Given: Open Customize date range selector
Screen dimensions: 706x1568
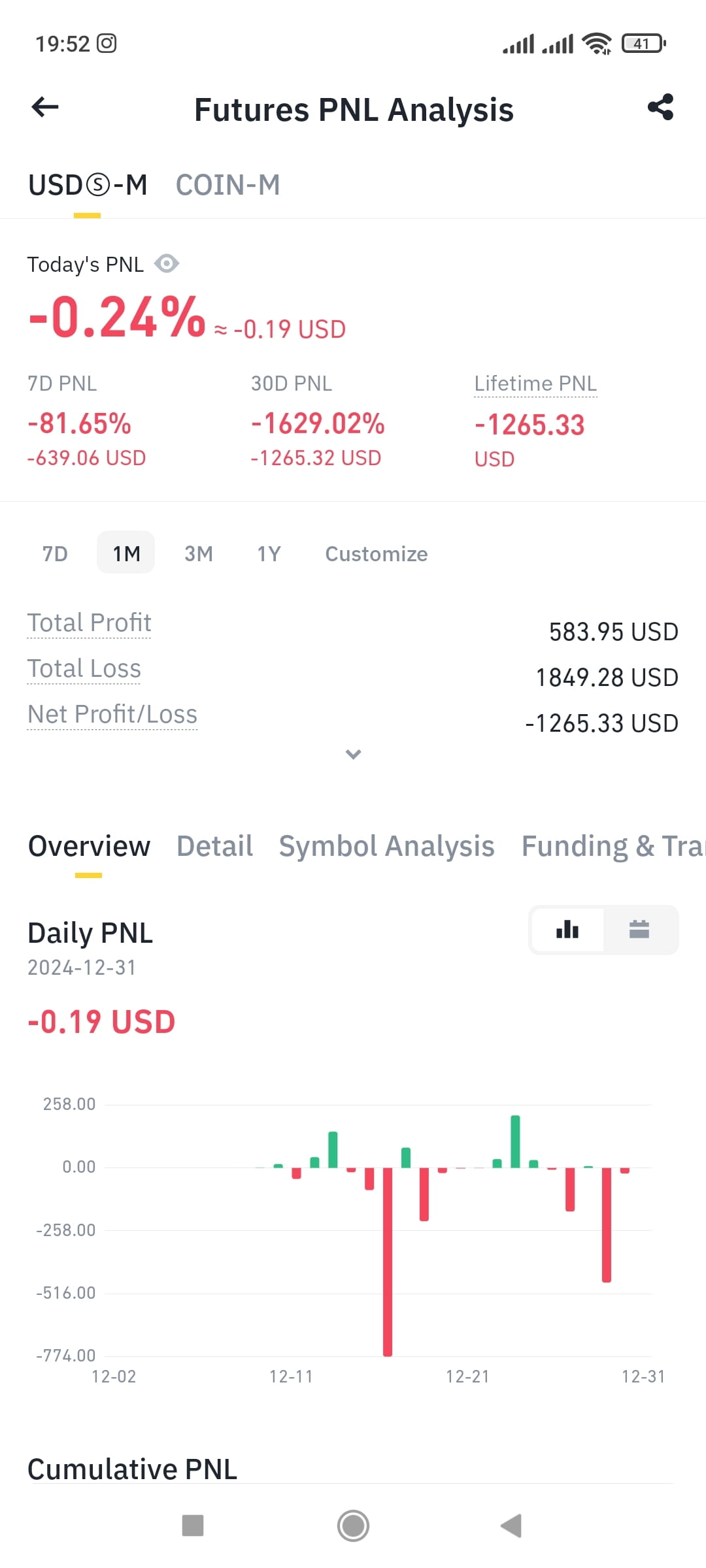Looking at the screenshot, I should pyautogui.click(x=377, y=554).
